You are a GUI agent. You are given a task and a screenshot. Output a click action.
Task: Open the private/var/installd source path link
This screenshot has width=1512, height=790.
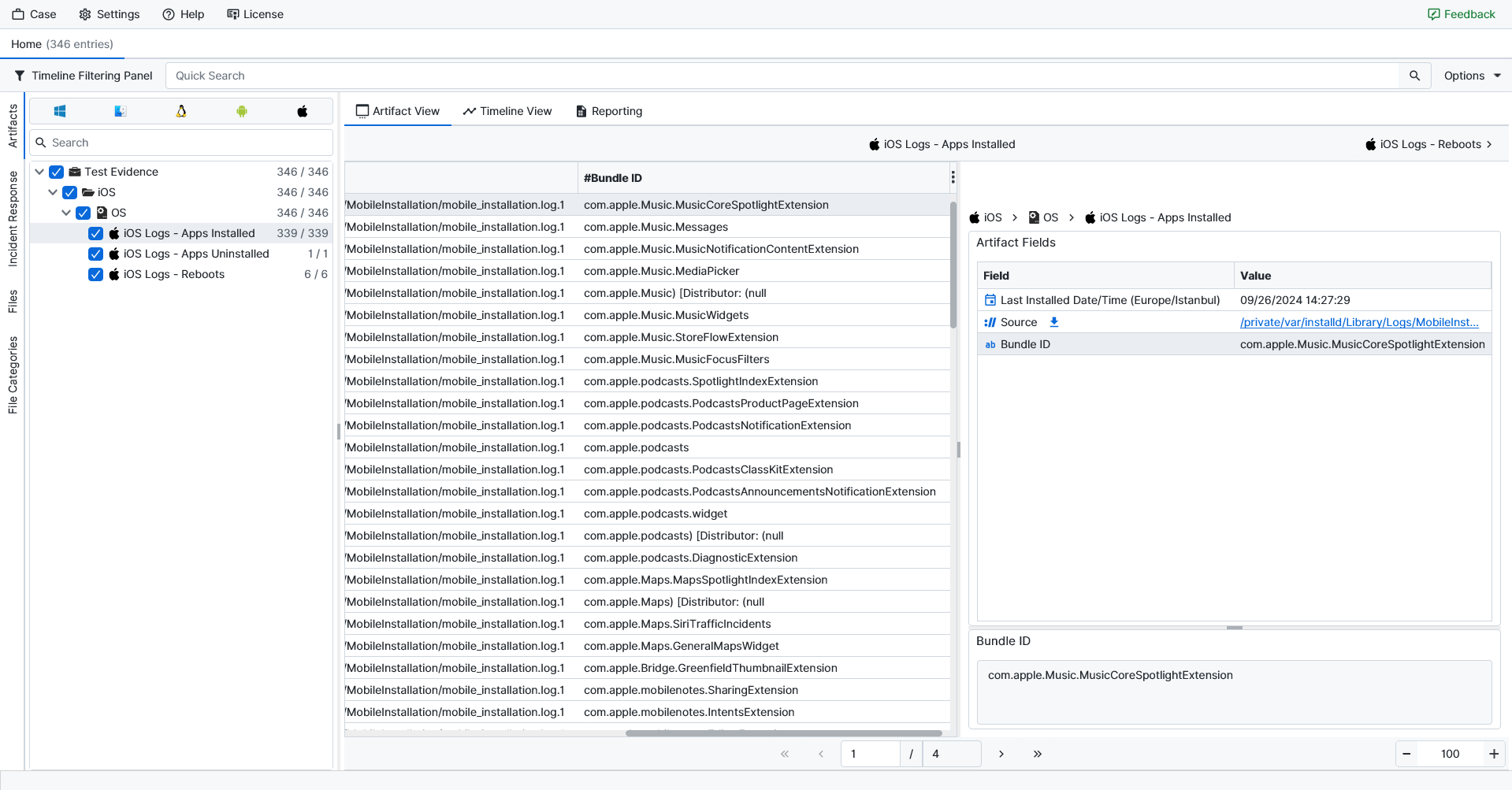1359,322
